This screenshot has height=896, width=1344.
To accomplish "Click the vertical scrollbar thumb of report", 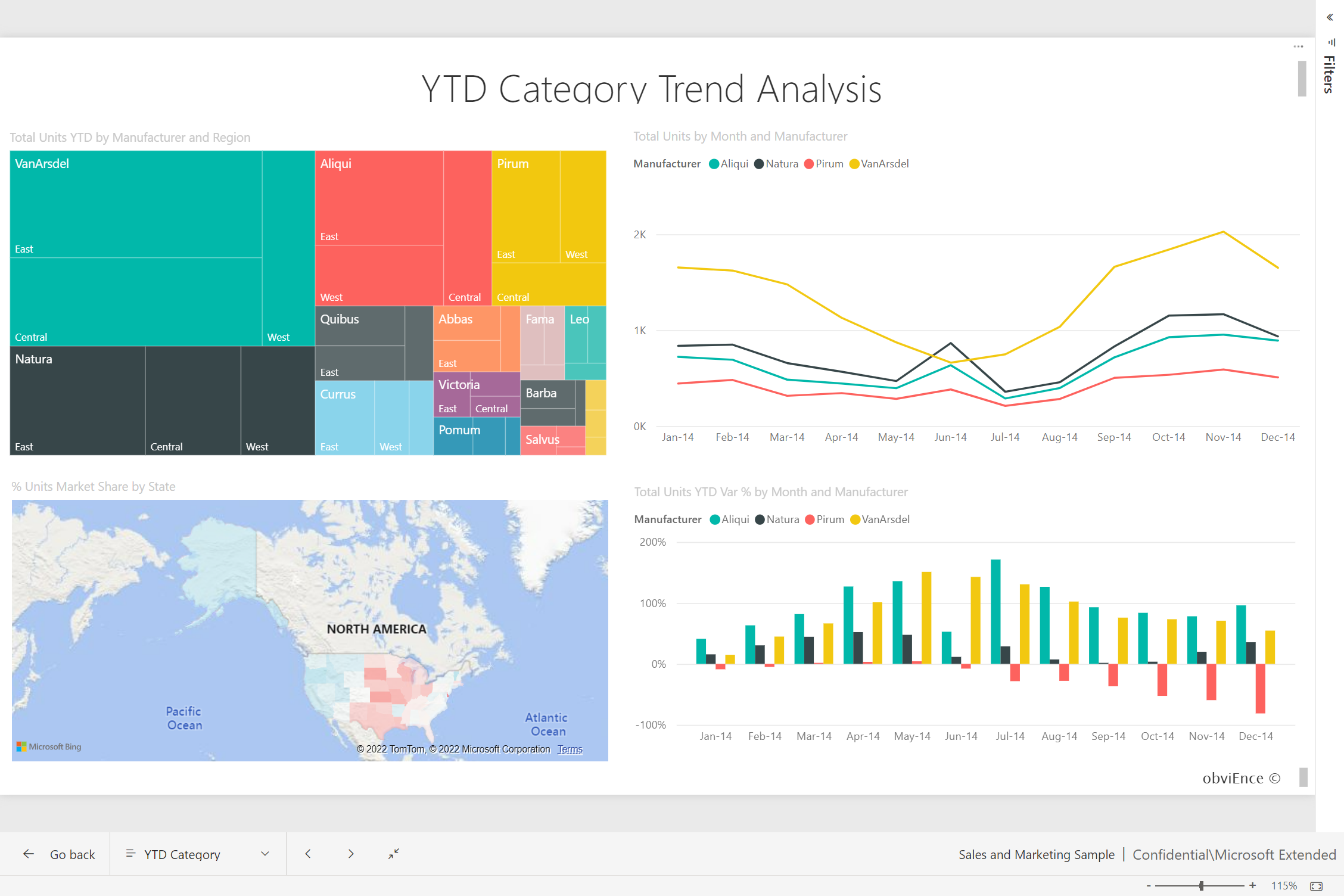I will [x=1302, y=78].
